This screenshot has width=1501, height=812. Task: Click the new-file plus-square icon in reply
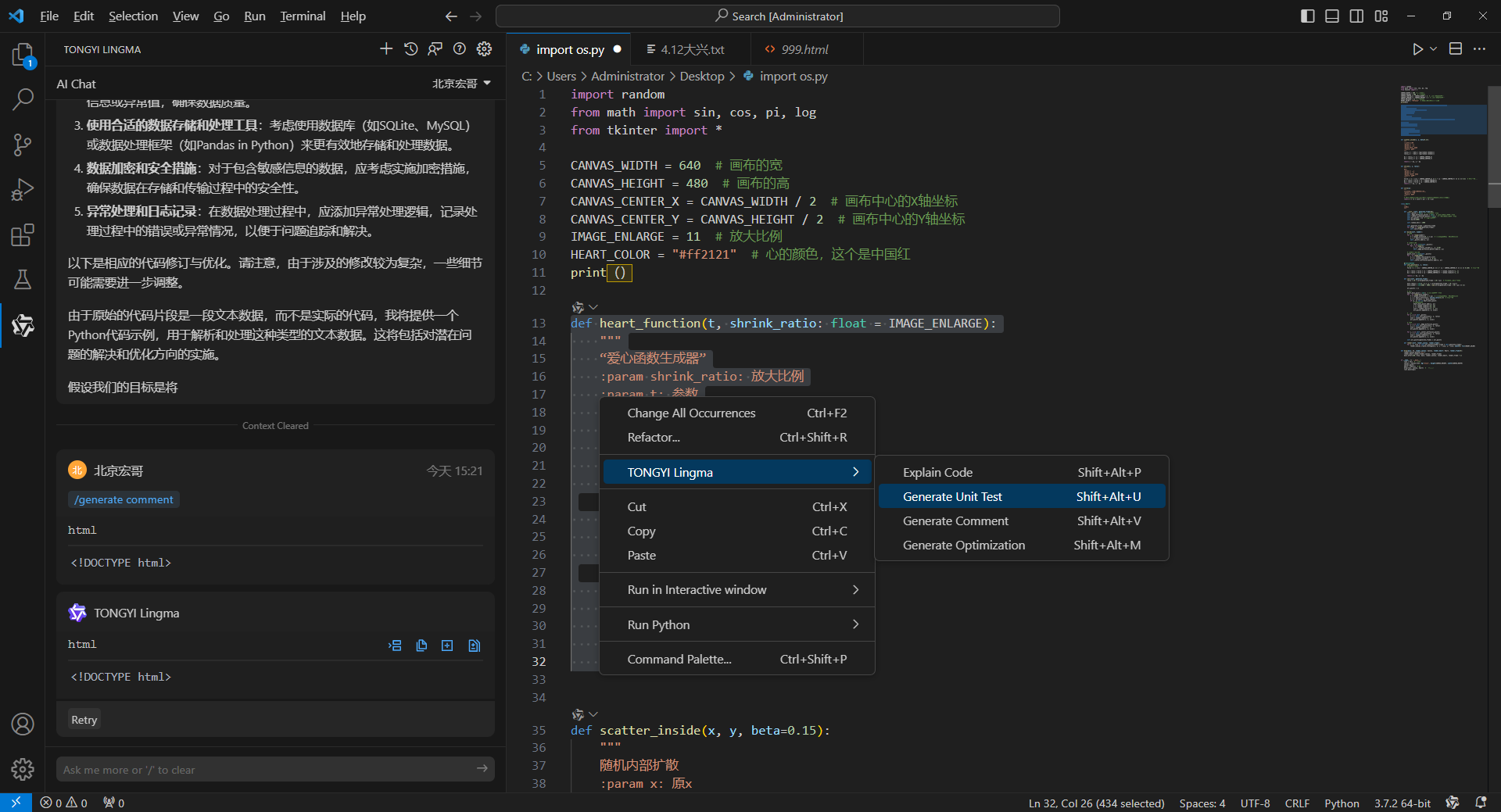447,646
